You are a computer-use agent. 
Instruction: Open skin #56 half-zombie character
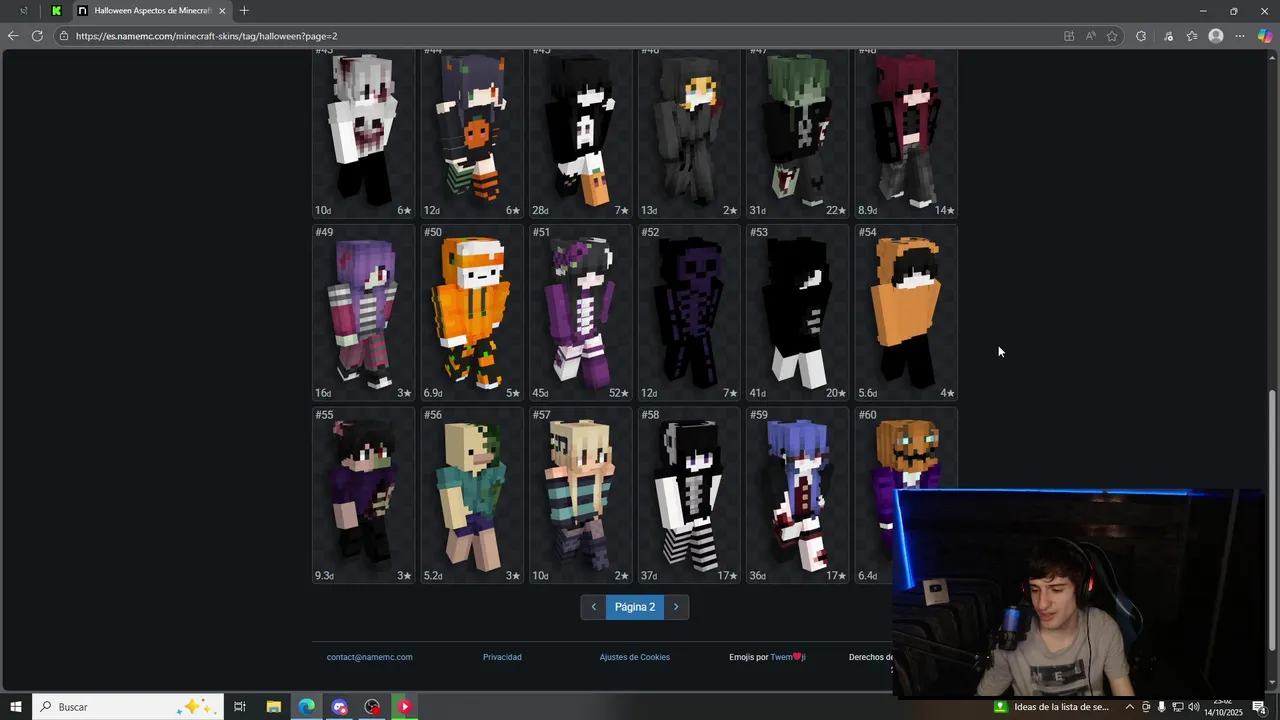pos(472,495)
